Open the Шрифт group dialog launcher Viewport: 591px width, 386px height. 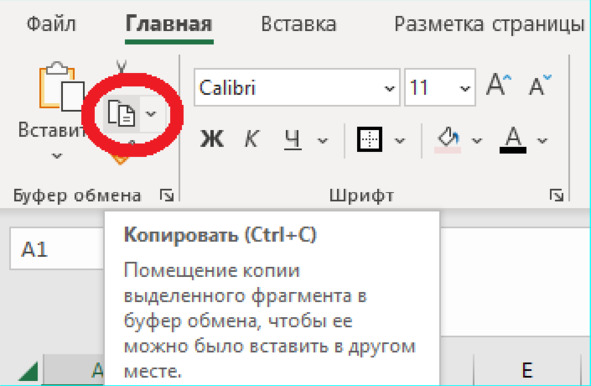pos(557,195)
